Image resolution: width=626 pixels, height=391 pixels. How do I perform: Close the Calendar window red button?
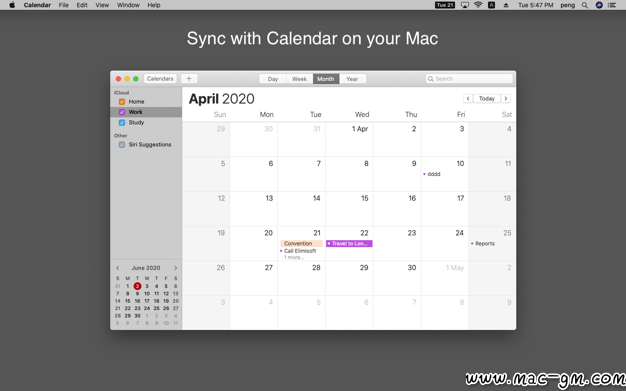[118, 79]
